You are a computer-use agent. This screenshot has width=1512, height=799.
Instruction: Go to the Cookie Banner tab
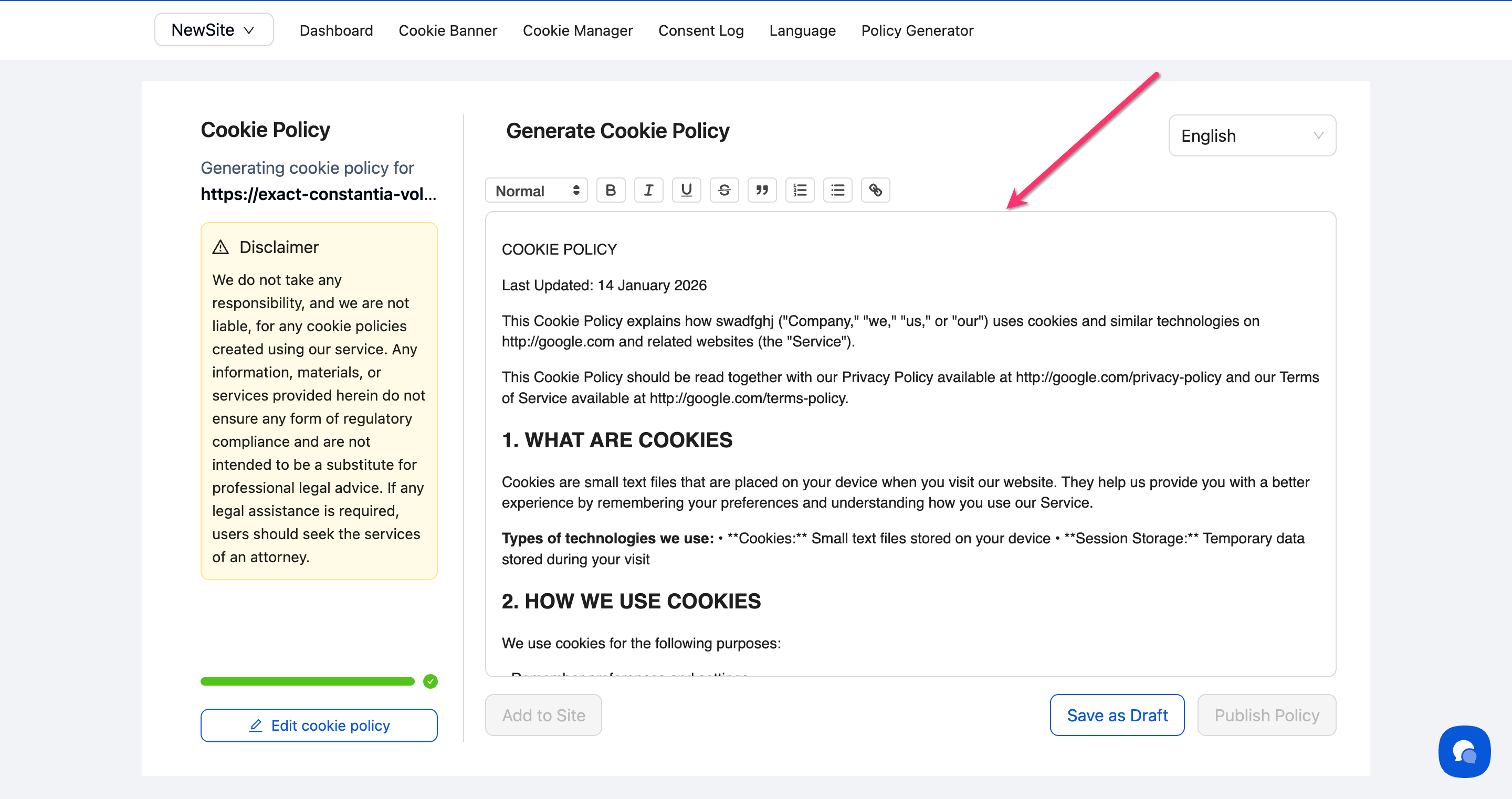[447, 30]
